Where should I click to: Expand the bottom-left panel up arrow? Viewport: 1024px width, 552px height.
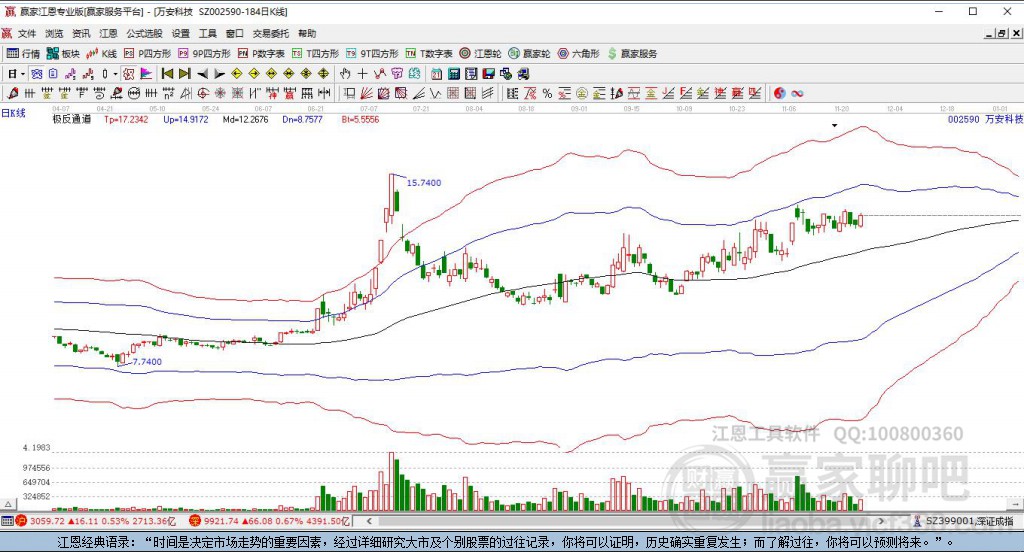(x=8, y=504)
